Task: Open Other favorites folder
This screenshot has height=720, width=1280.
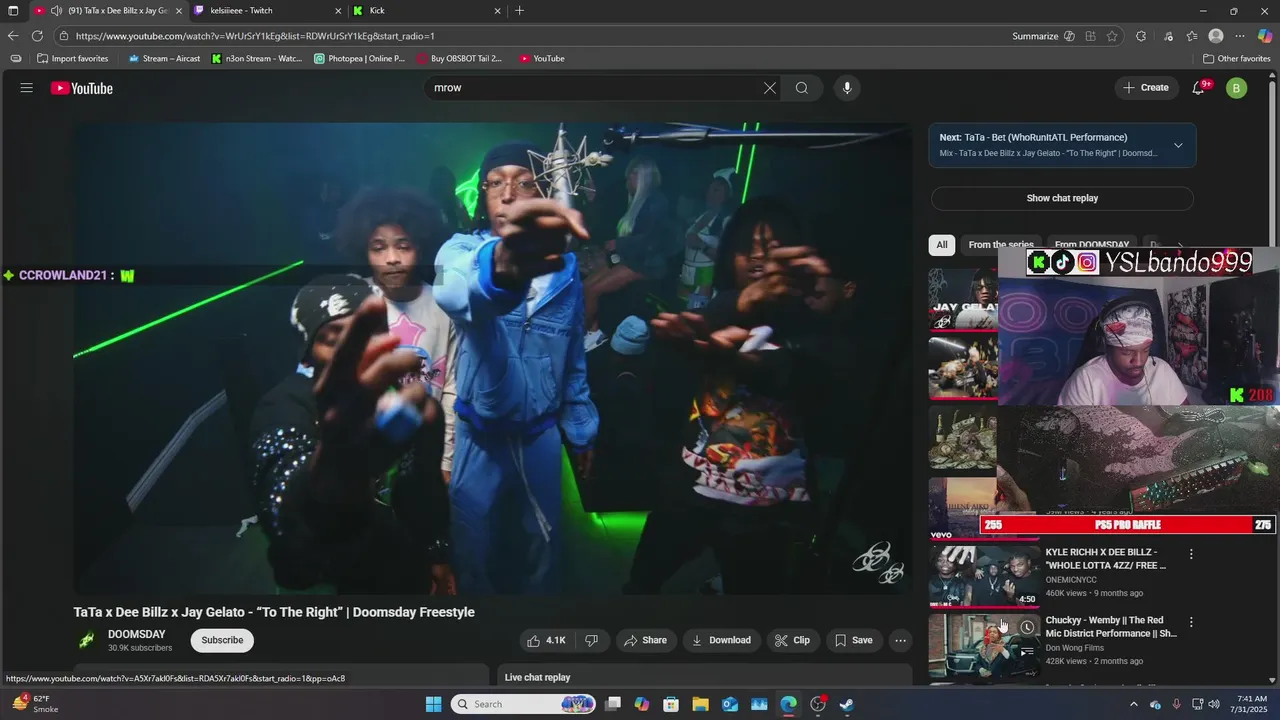Action: pyautogui.click(x=1237, y=59)
